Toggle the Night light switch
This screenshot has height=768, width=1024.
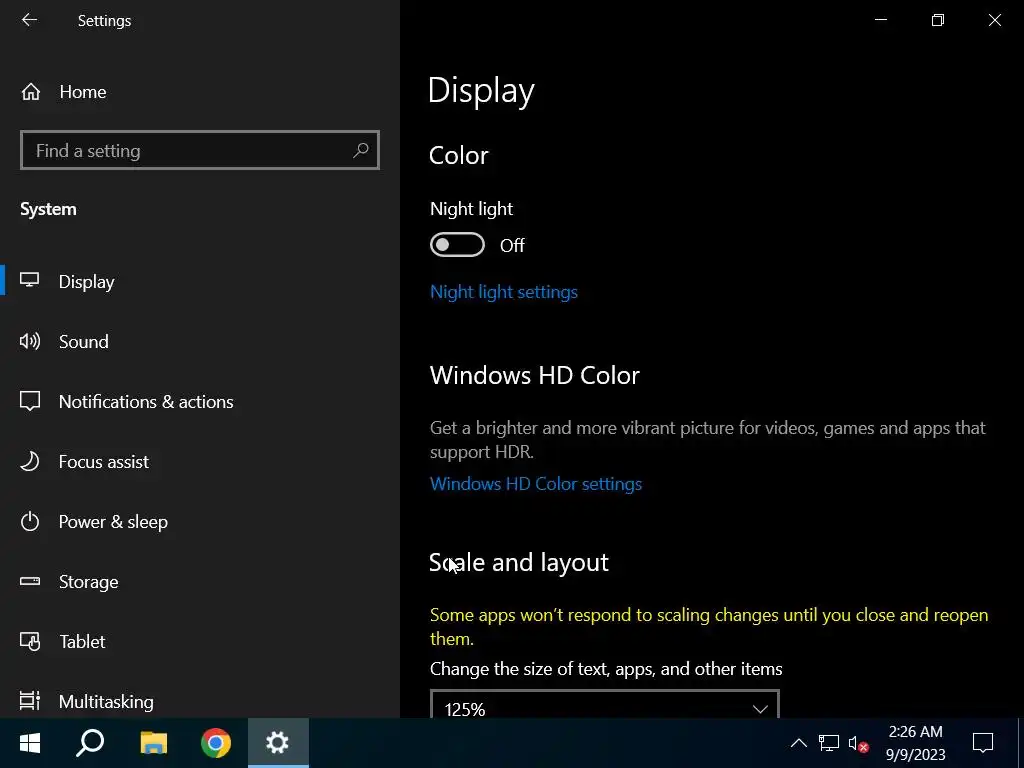(457, 245)
